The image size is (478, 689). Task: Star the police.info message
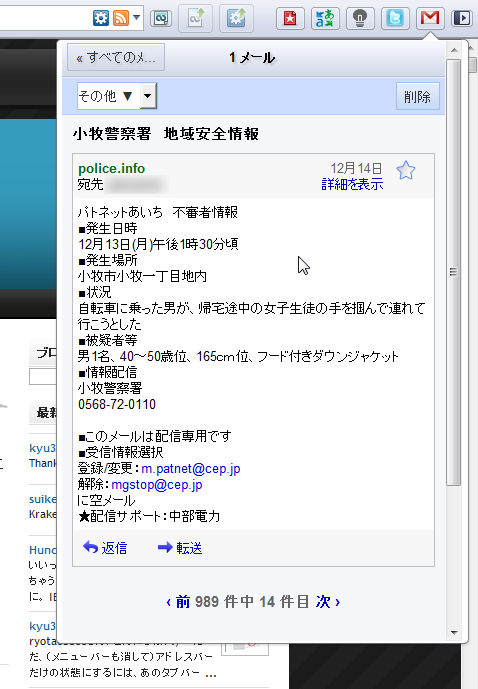pos(406,171)
